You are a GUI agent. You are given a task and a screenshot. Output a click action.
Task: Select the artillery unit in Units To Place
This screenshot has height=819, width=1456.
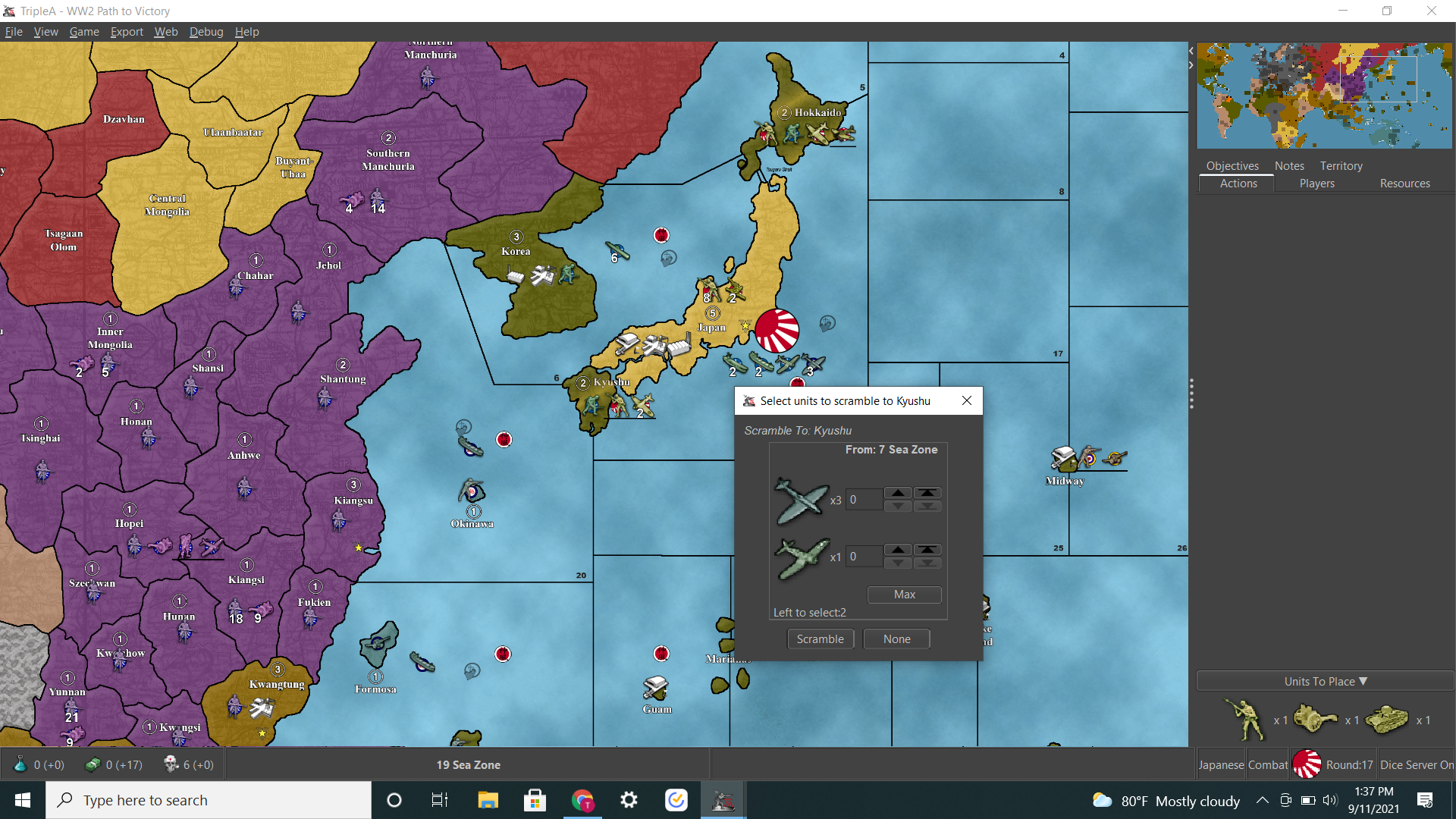click(x=1315, y=718)
